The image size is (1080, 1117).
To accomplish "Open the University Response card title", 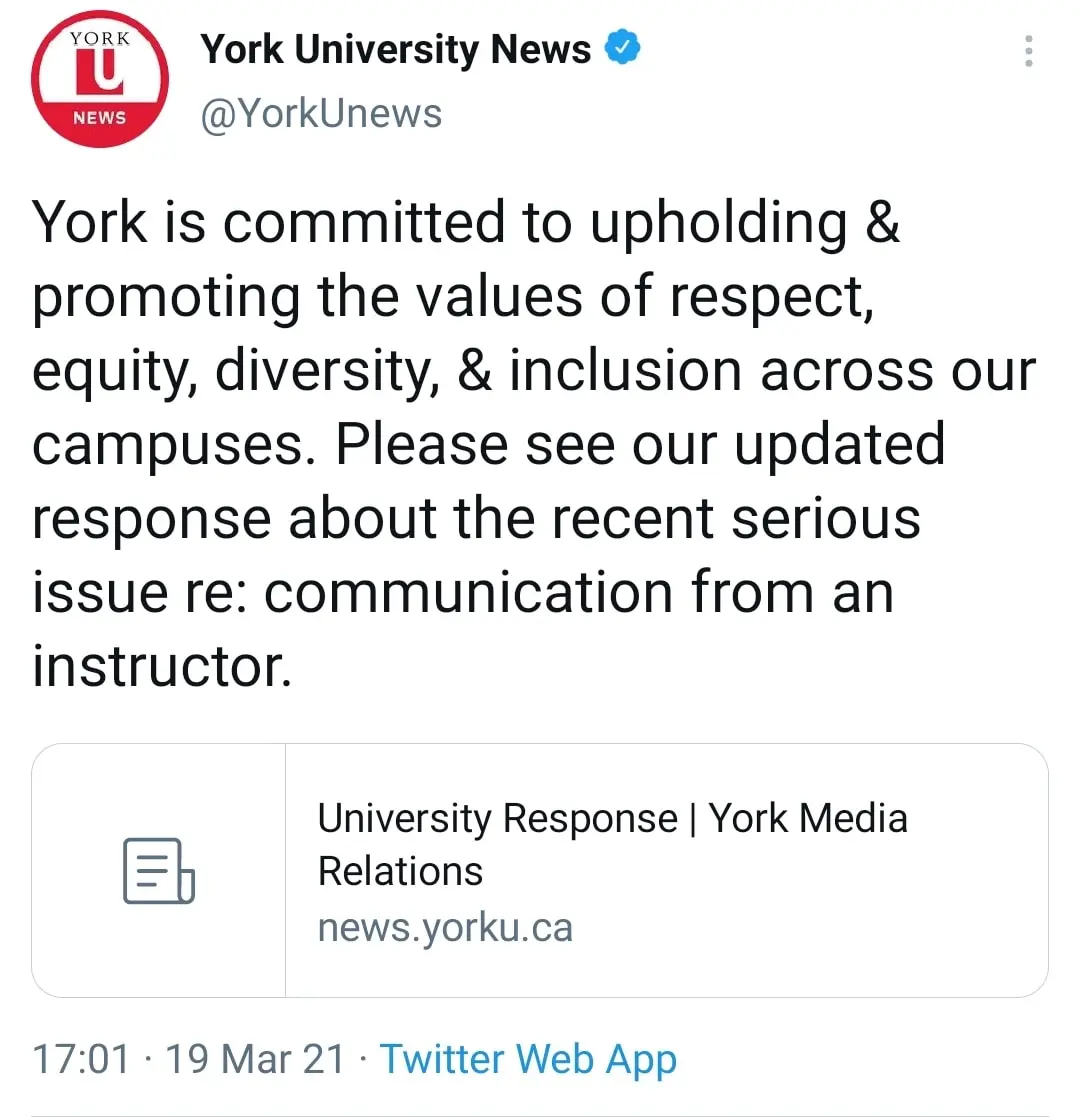I will click(612, 819).
